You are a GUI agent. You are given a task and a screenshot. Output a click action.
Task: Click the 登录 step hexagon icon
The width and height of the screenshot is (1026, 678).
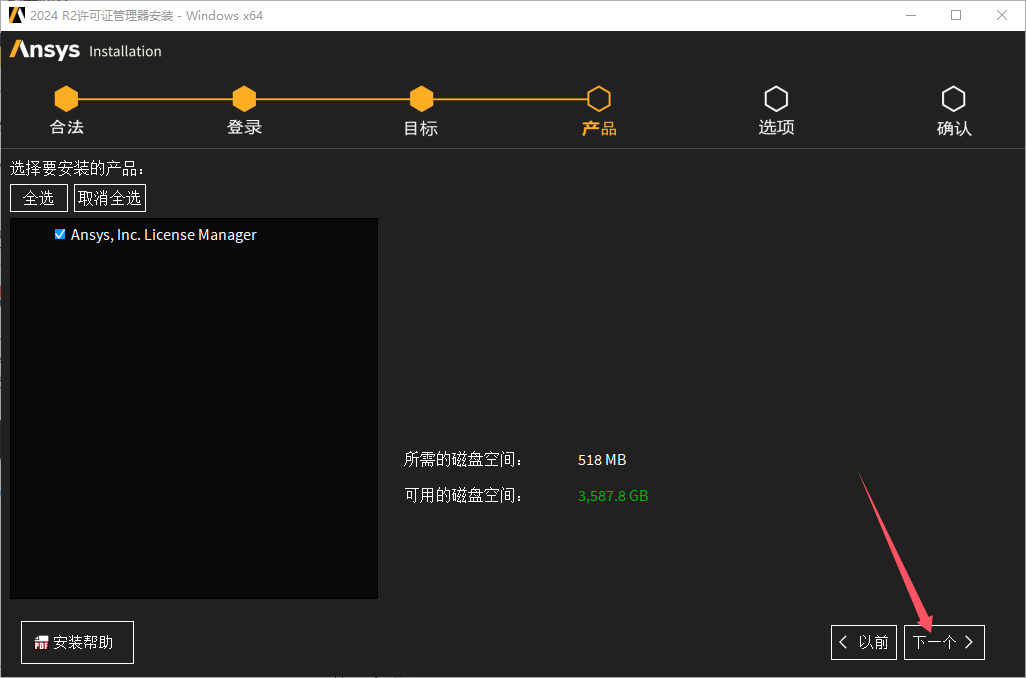244,98
